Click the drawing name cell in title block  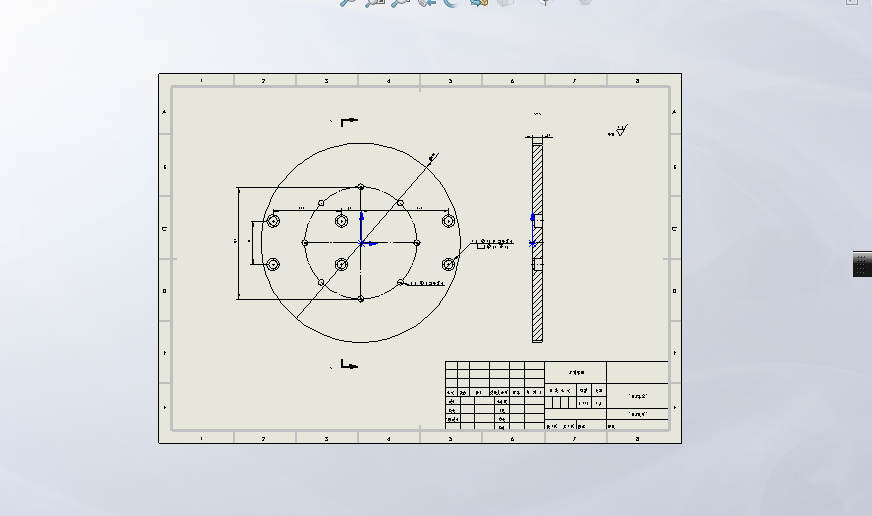638,396
